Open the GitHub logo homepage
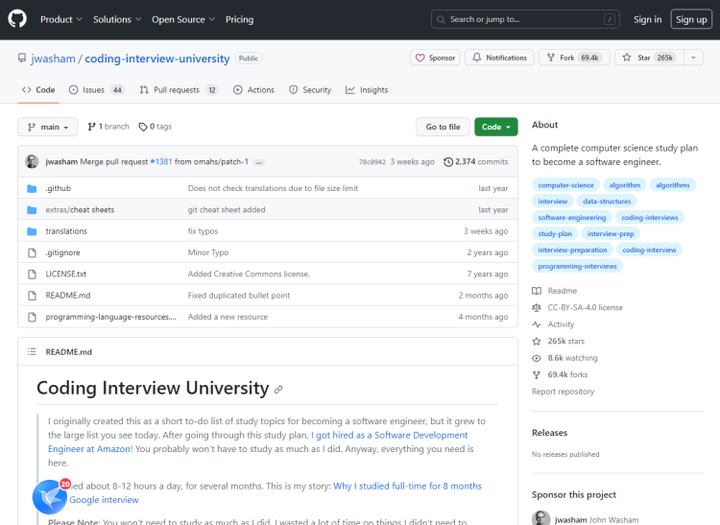 (x=17, y=19)
